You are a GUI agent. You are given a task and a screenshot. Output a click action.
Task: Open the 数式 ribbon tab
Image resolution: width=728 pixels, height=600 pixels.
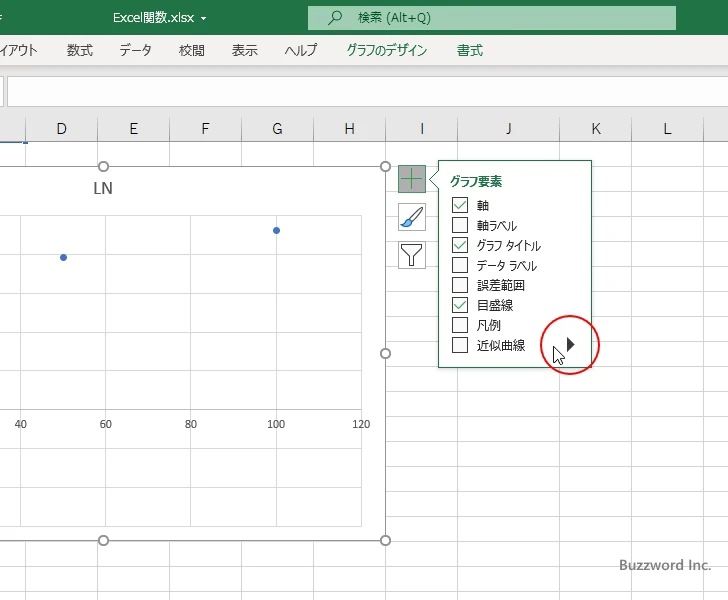pos(80,50)
